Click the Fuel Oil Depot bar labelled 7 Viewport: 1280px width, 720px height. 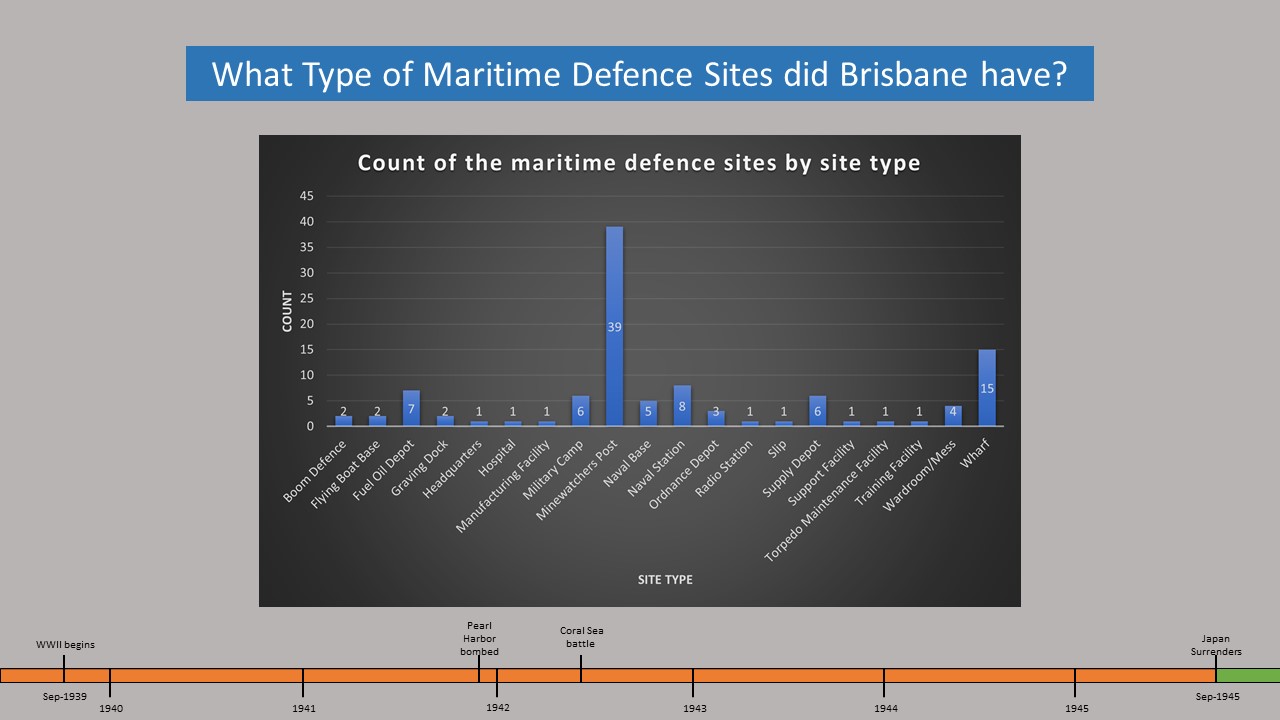(411, 408)
